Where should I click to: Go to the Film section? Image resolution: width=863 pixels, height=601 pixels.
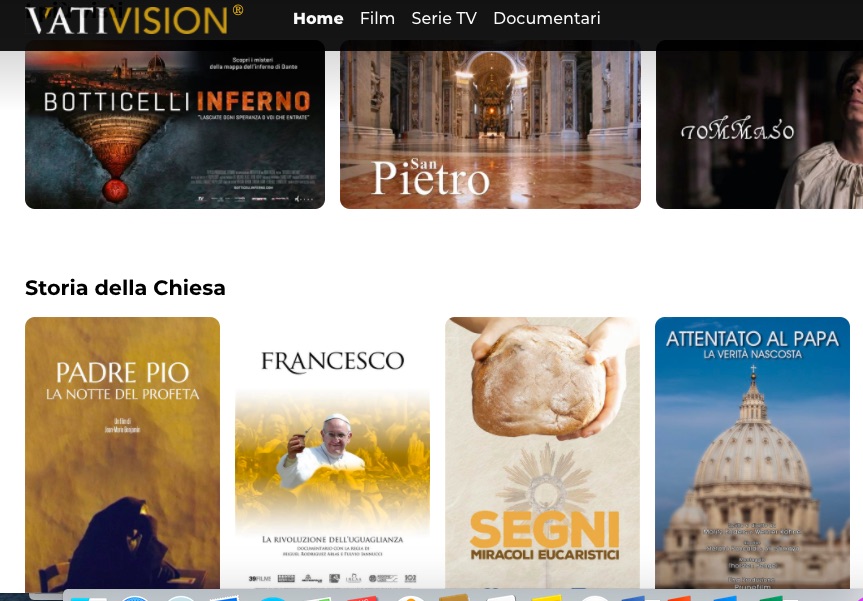(x=377, y=18)
